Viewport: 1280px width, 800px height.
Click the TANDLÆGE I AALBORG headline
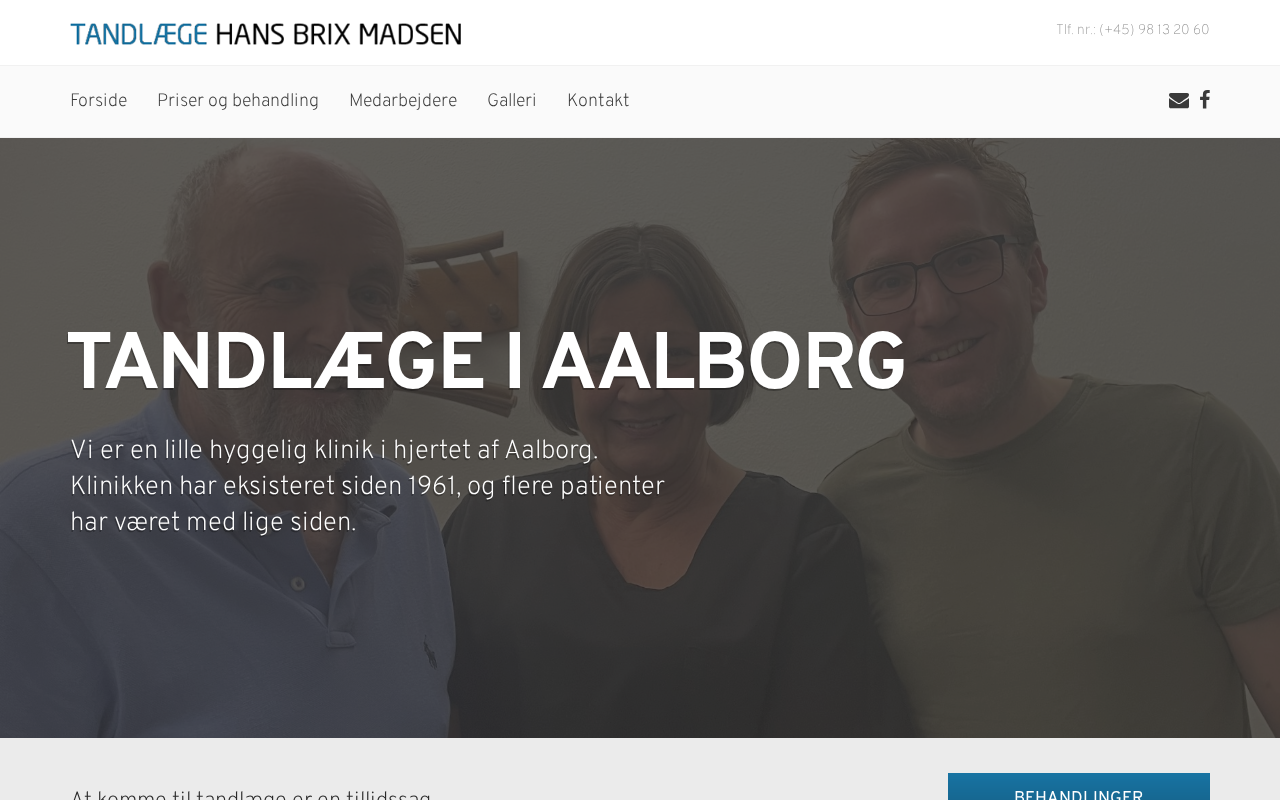pyautogui.click(x=486, y=364)
